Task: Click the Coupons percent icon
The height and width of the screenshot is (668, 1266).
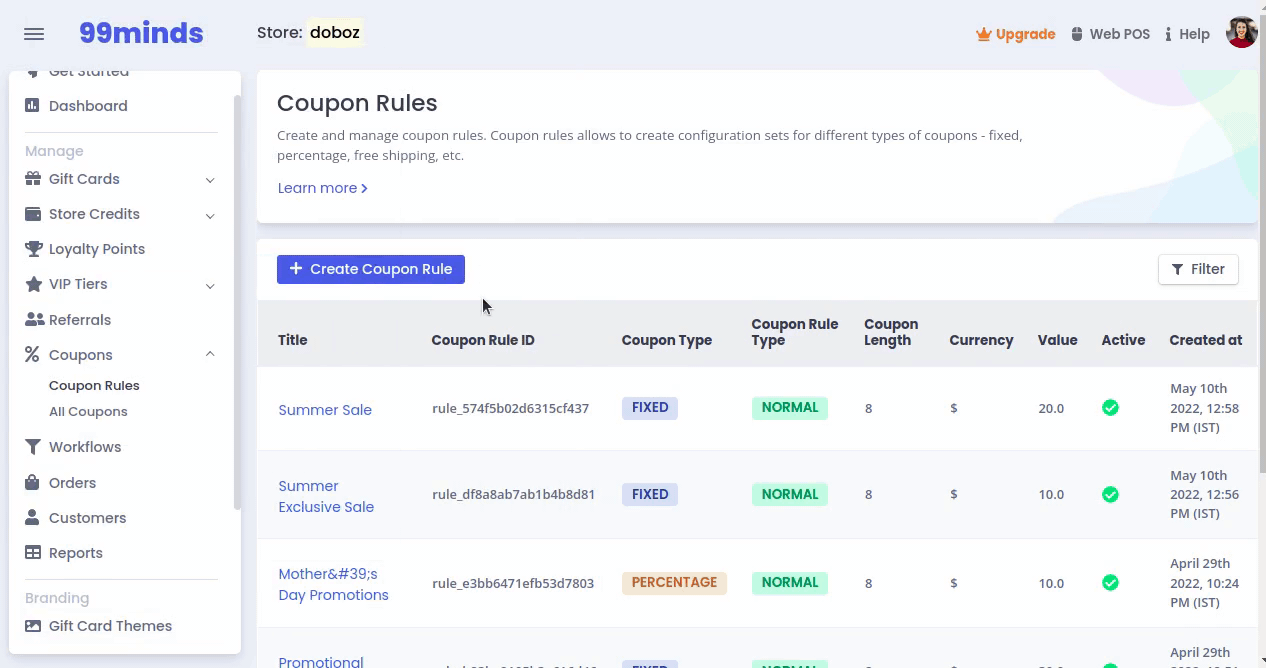Action: coord(32,355)
